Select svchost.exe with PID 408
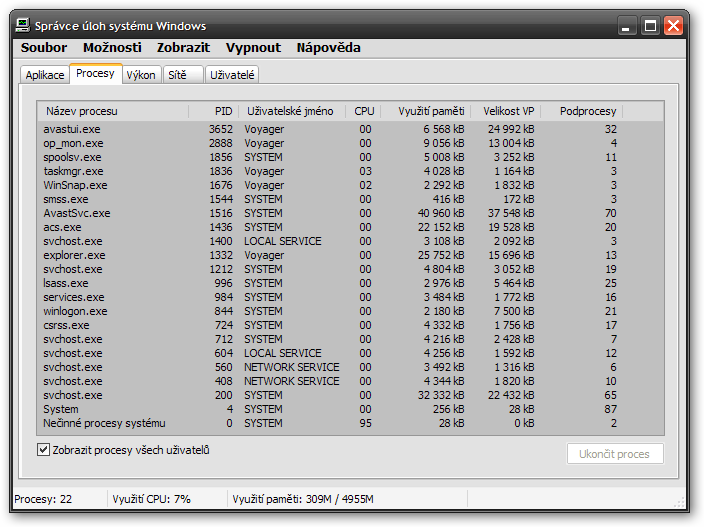Image resolution: width=704 pixels, height=527 pixels. click(x=350, y=381)
